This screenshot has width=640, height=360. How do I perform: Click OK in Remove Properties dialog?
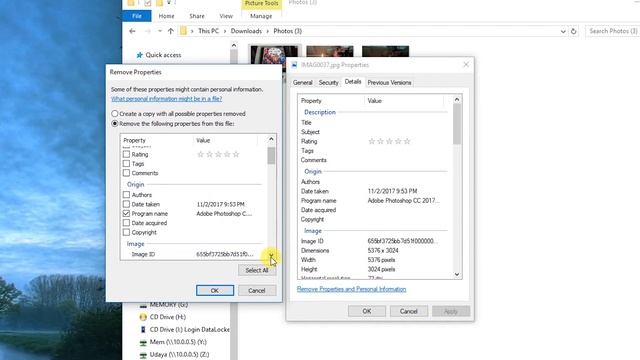(215, 290)
